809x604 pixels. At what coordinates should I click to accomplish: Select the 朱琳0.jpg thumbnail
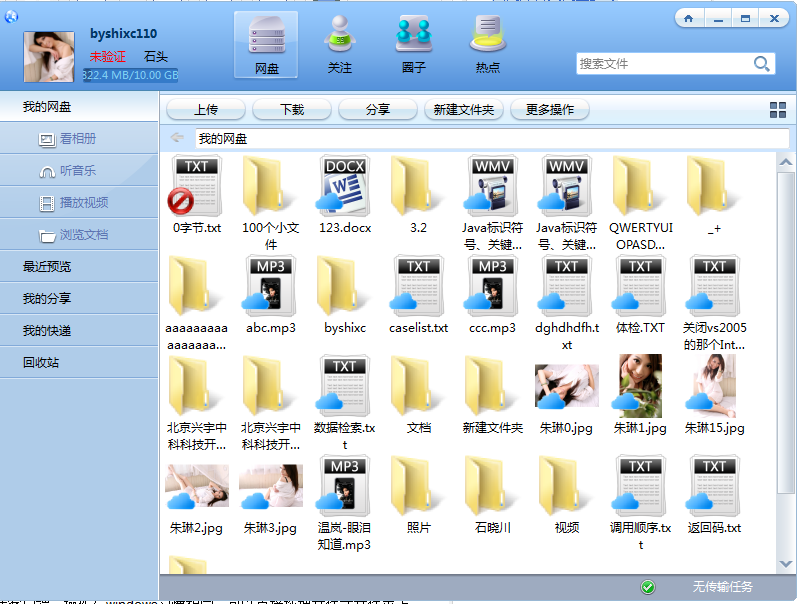[567, 386]
